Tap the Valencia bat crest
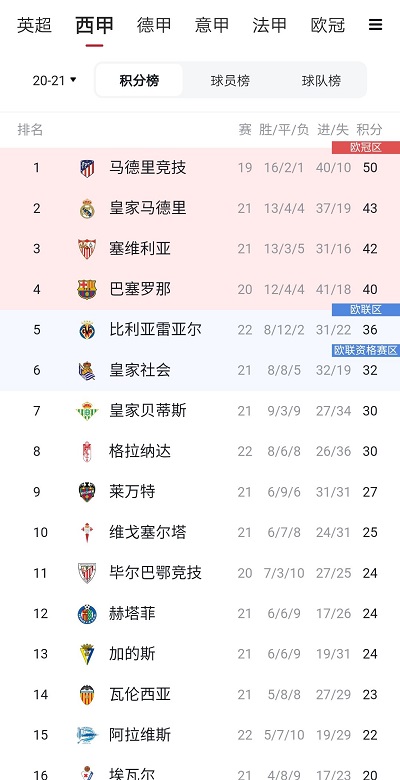Screen dimensions: 400x780 [87, 694]
